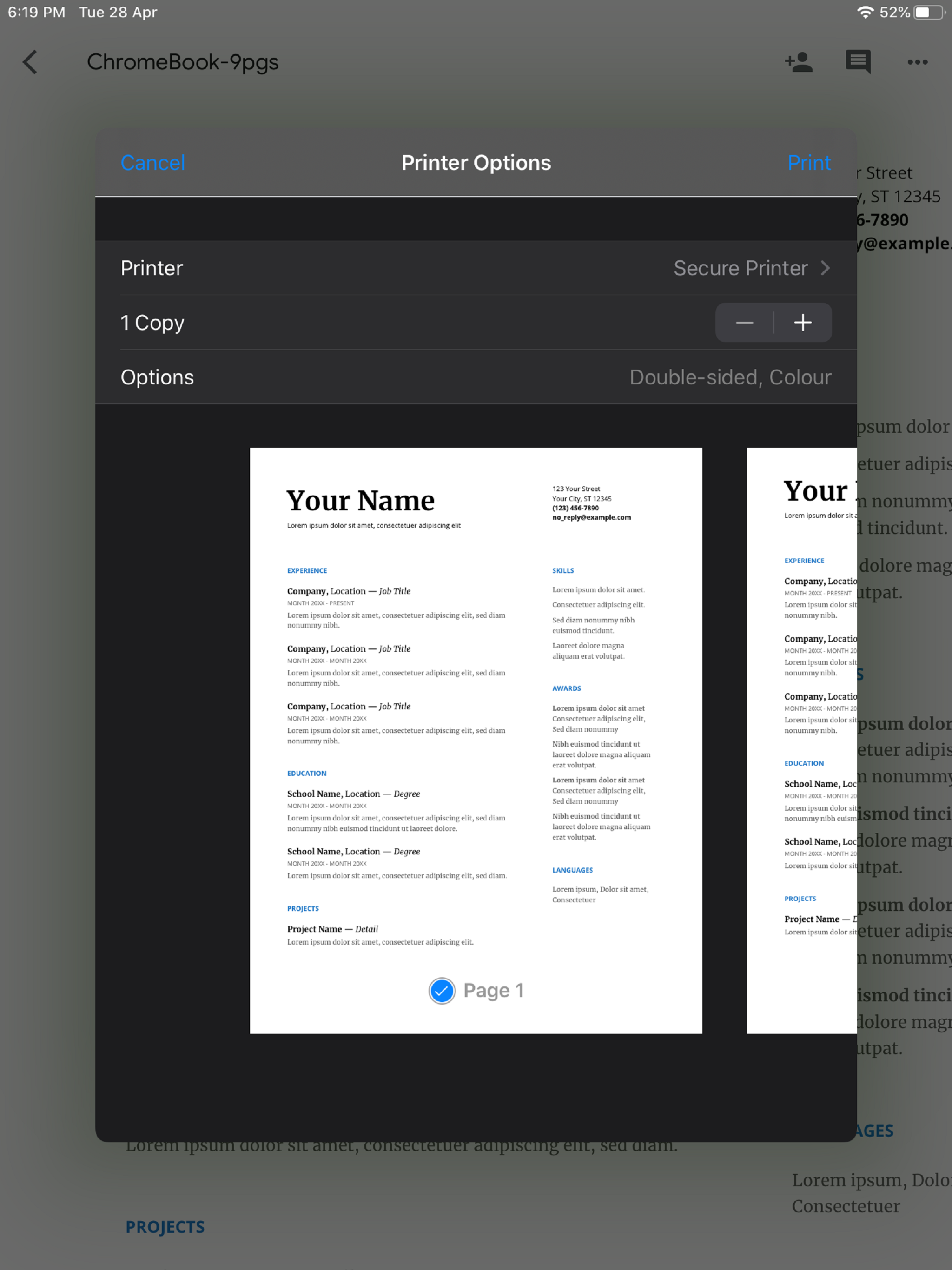Tap the back arrow icon
952x1270 pixels.
click(x=30, y=62)
